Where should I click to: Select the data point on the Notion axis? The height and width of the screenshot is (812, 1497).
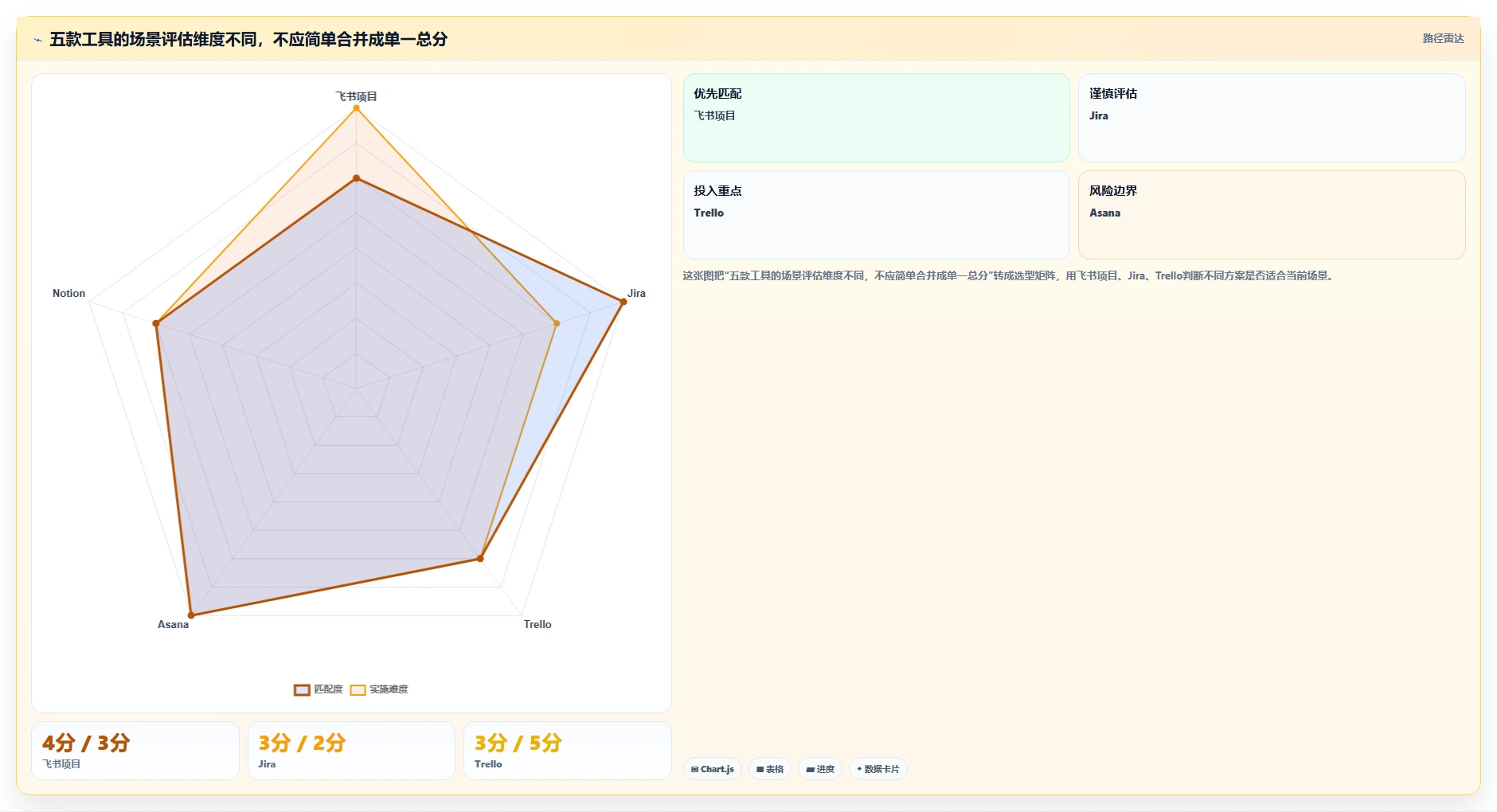pyautogui.click(x=156, y=323)
